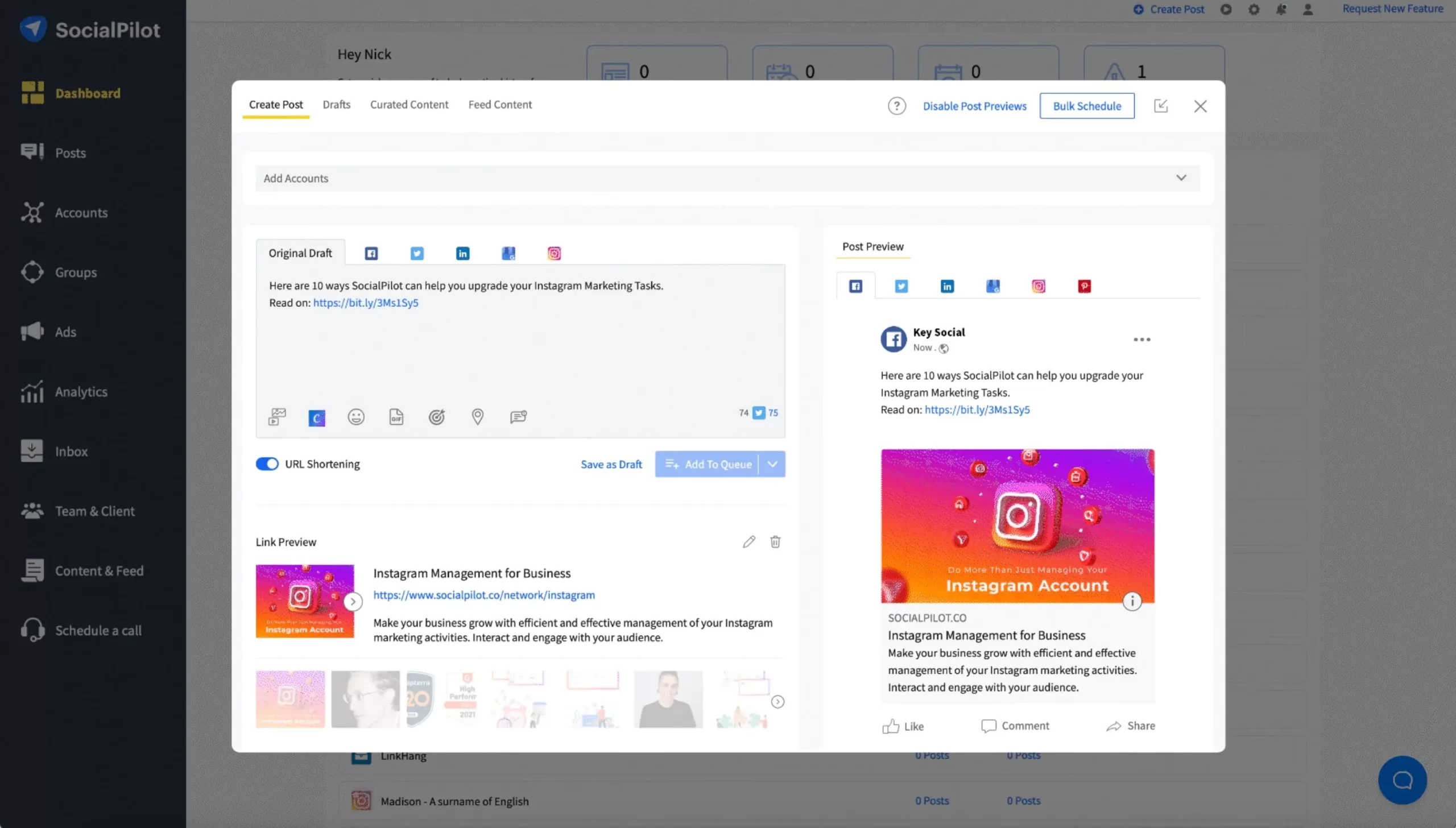Click the Bulk Schedule button

click(1087, 106)
